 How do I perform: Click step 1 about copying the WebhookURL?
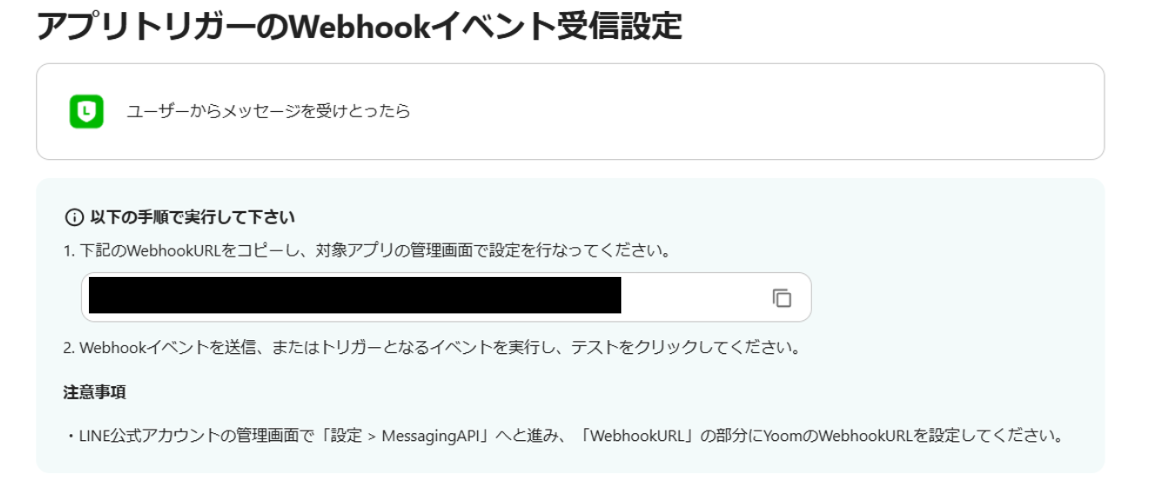366,251
